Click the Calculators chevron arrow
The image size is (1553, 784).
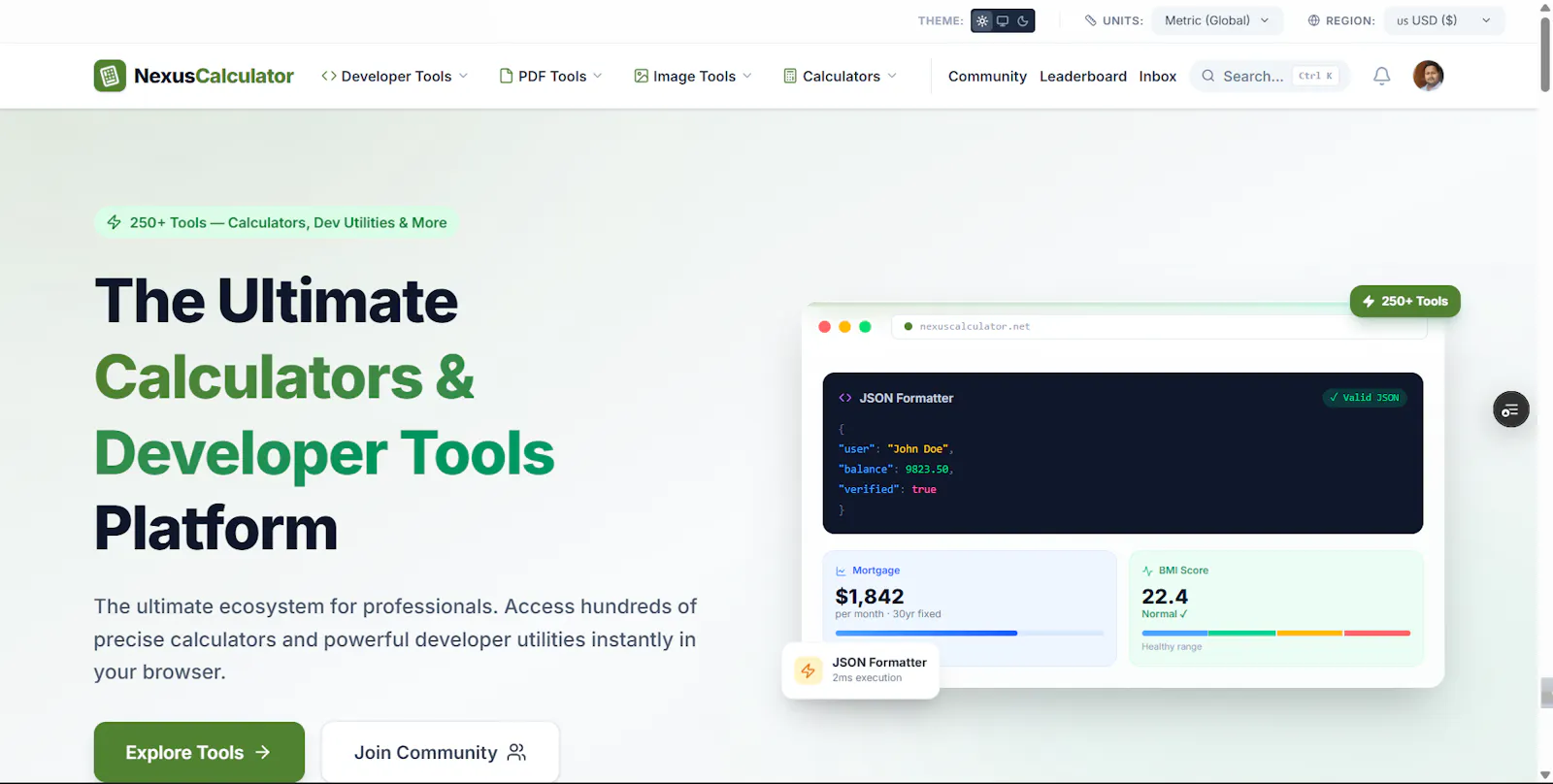(892, 76)
